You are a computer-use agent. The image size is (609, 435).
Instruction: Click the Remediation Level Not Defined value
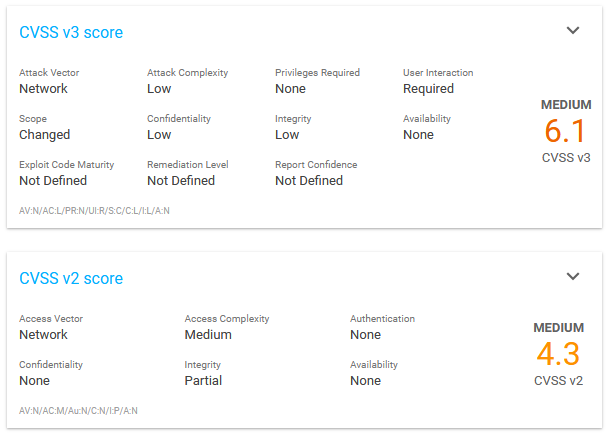pyautogui.click(x=181, y=181)
